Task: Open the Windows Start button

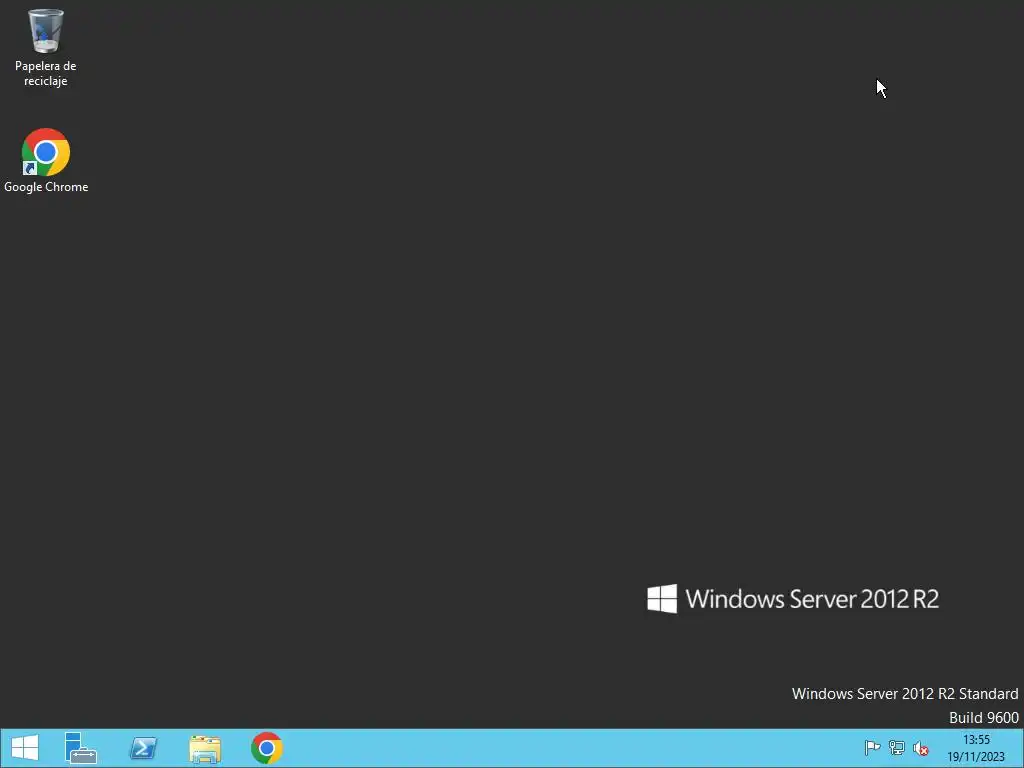Action: 25,748
